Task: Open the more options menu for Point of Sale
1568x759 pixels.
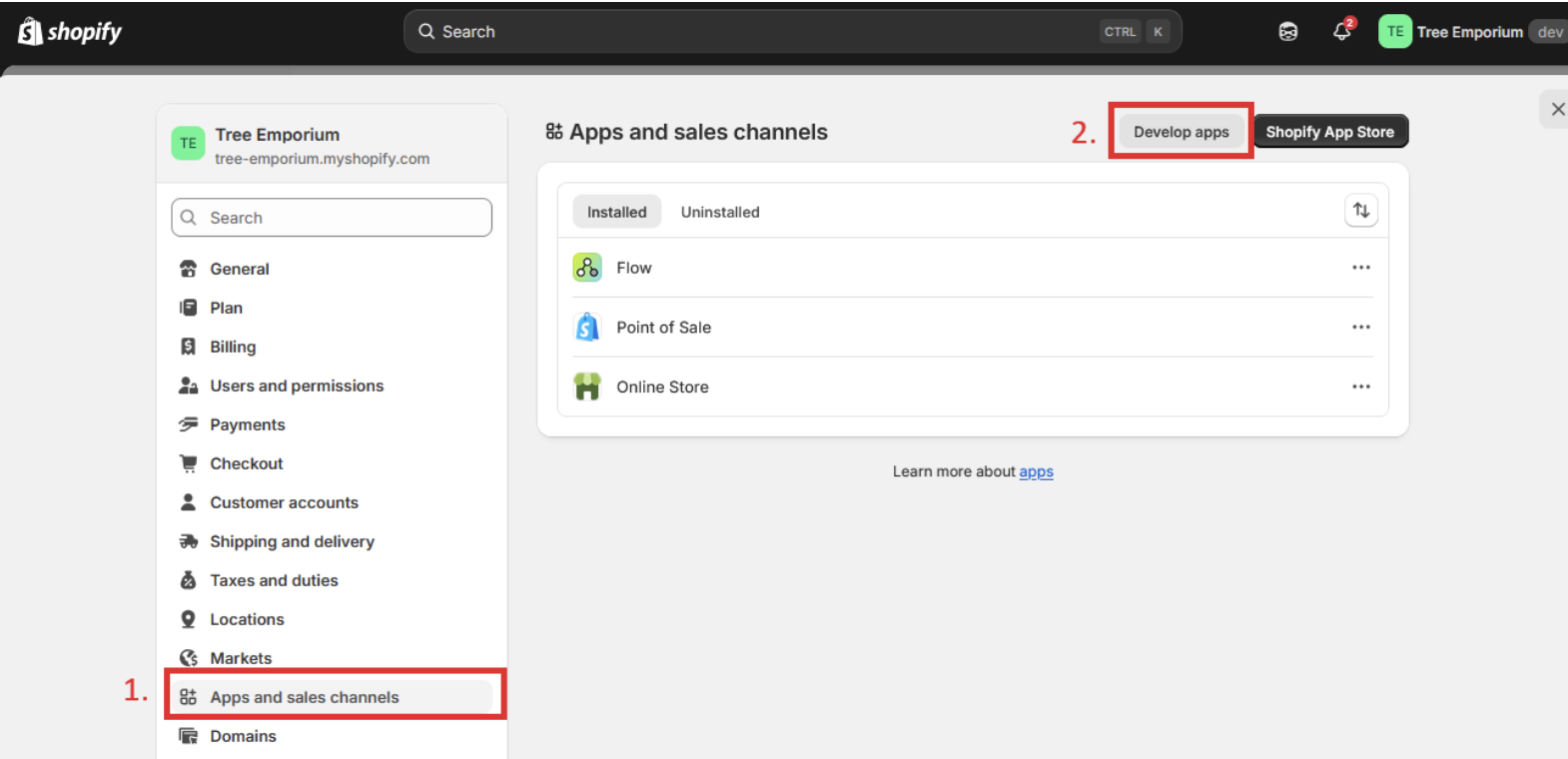Action: pyautogui.click(x=1361, y=327)
